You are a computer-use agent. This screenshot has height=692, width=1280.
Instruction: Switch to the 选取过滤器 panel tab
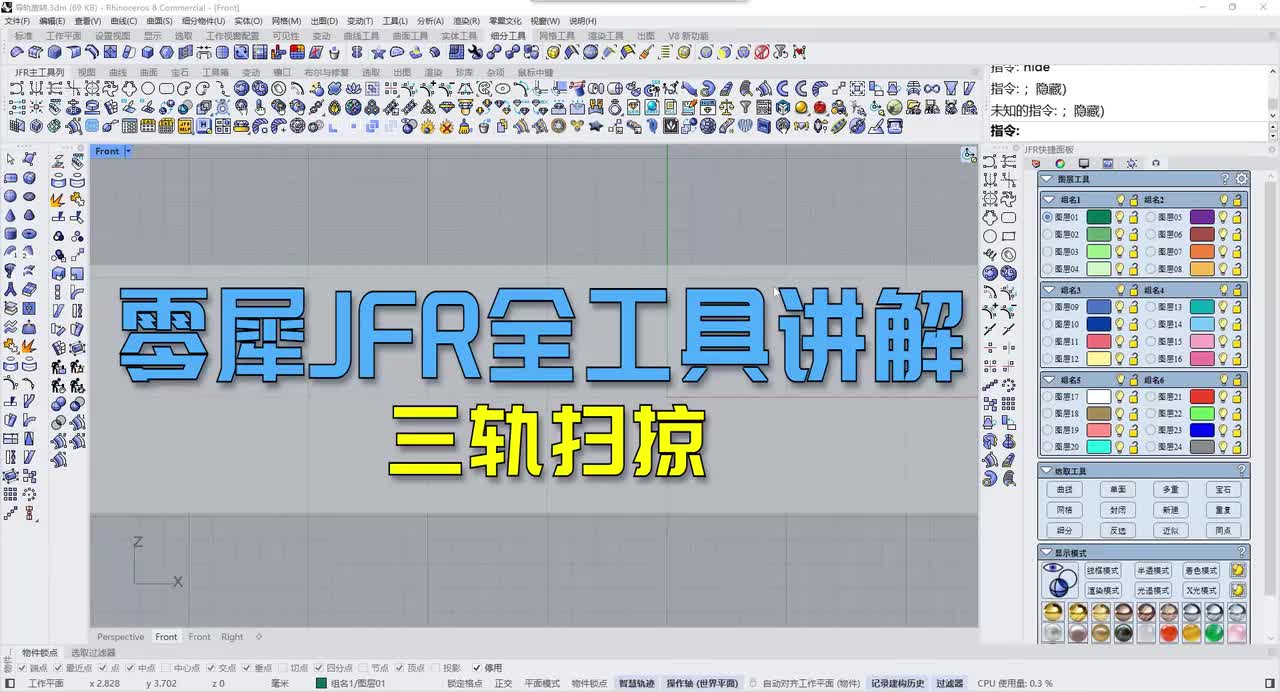[93, 653]
